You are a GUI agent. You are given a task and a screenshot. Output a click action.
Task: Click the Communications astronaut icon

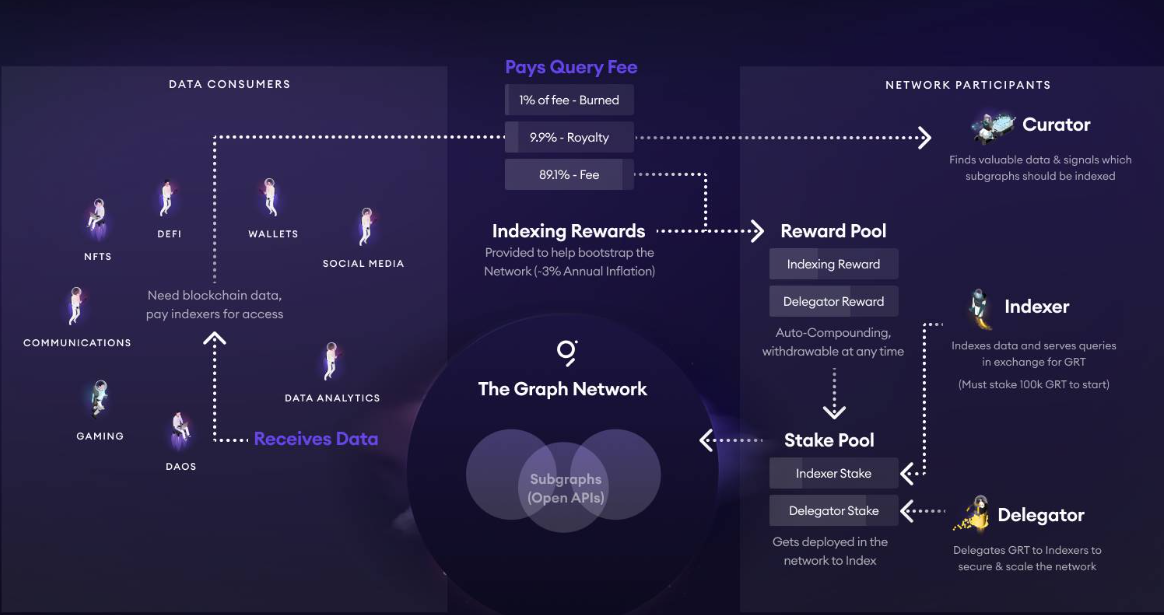[75, 306]
